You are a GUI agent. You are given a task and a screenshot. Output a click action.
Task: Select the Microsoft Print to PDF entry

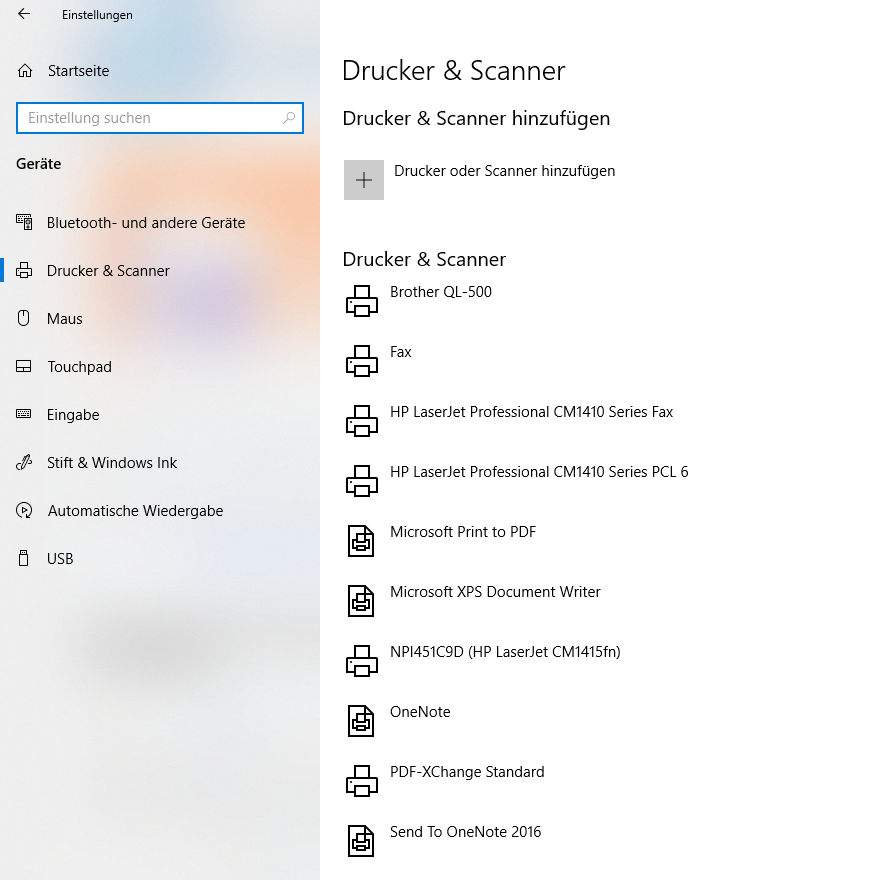463,532
